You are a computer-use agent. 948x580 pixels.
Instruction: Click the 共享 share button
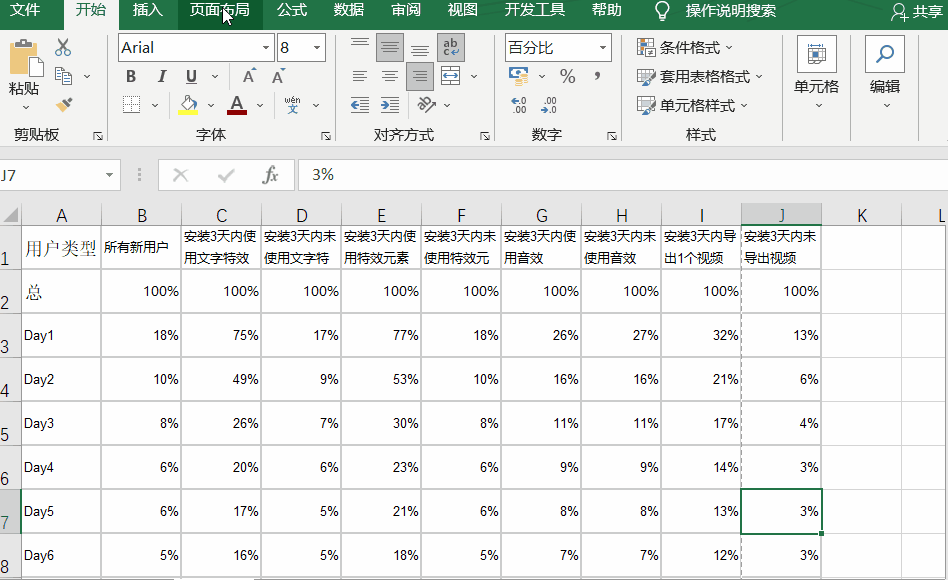tap(916, 11)
